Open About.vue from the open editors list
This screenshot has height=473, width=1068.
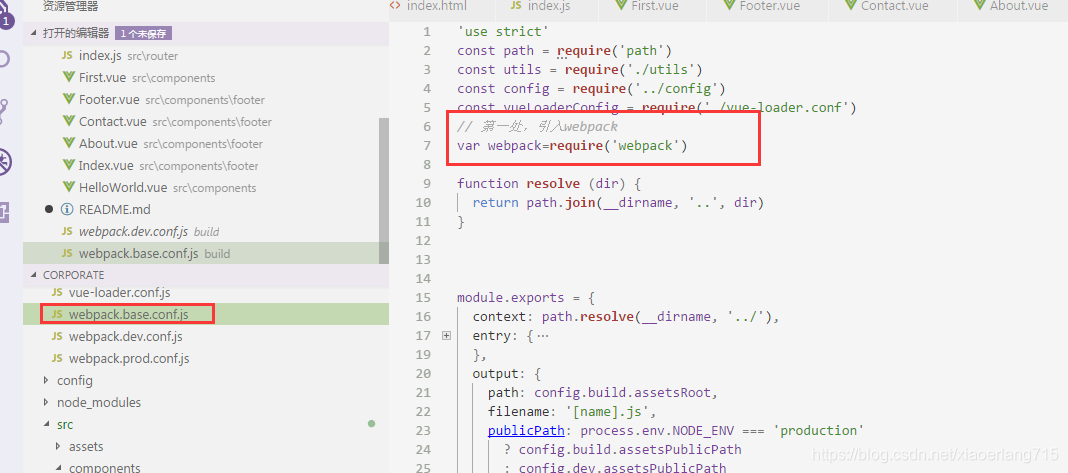coord(206,143)
